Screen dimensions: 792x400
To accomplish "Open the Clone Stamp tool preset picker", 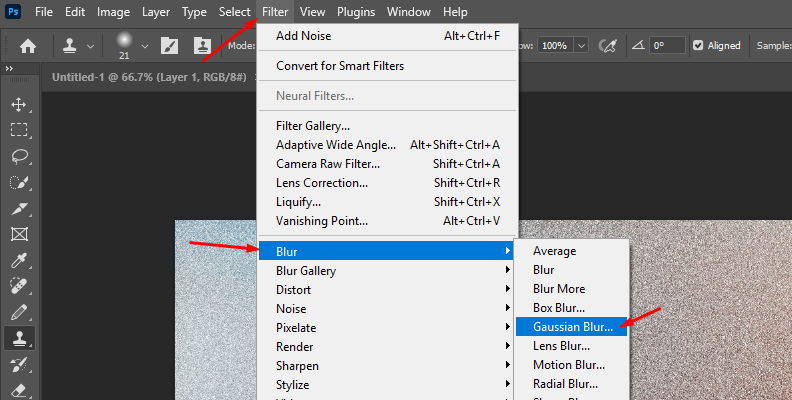I will click(70, 45).
